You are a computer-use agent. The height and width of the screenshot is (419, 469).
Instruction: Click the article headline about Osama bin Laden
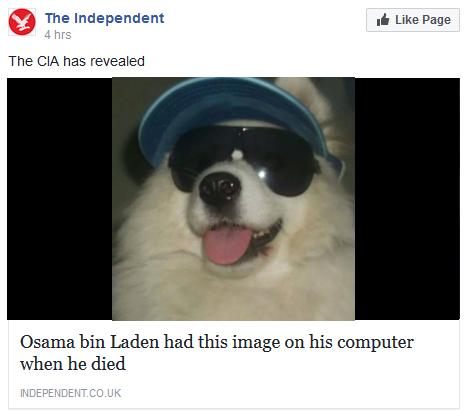(217, 353)
